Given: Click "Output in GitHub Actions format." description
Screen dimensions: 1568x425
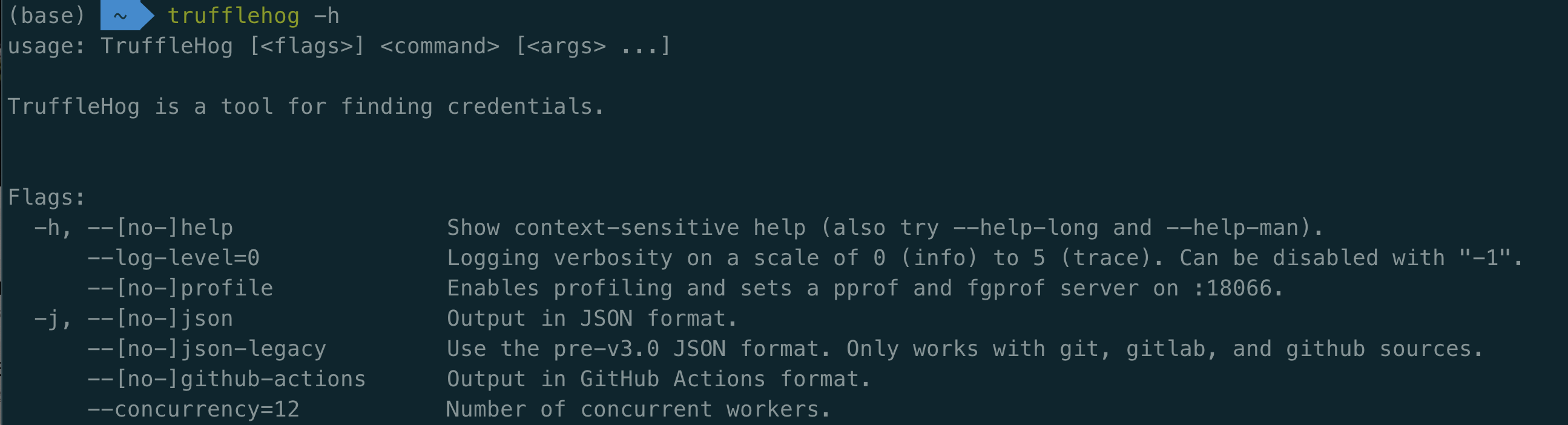Looking at the screenshot, I should point(659,380).
